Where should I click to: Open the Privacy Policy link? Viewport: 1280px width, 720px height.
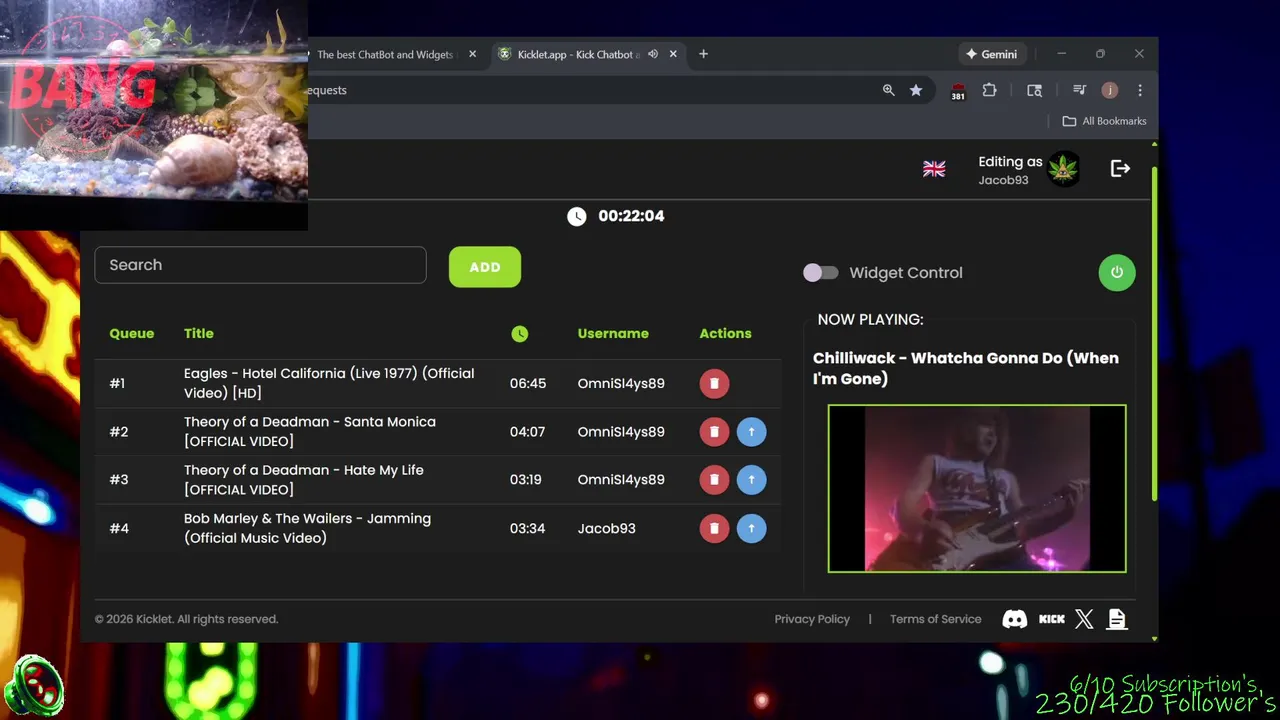(x=812, y=619)
